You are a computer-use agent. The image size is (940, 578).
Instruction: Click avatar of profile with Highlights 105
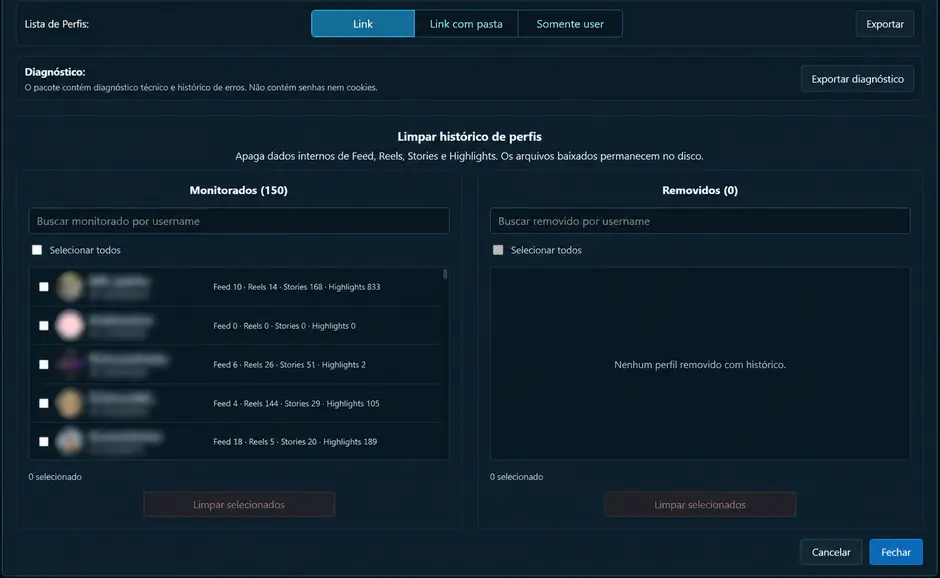70,403
